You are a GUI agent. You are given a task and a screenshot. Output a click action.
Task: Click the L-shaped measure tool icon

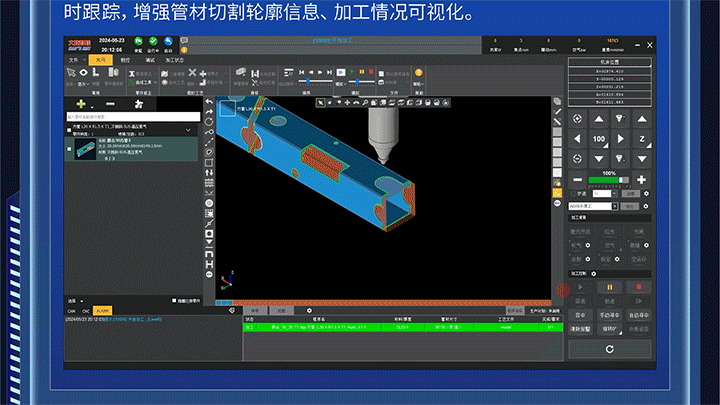coord(96,73)
